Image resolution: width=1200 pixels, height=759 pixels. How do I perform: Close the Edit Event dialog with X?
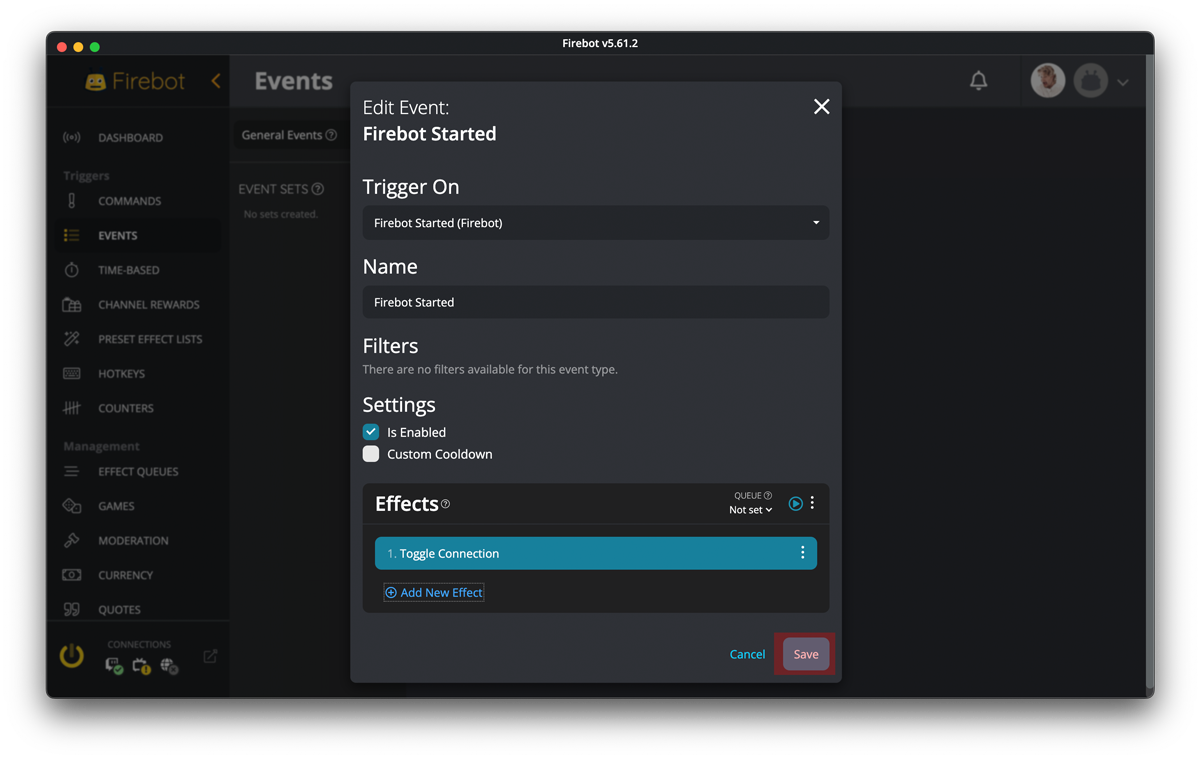pyautogui.click(x=821, y=106)
